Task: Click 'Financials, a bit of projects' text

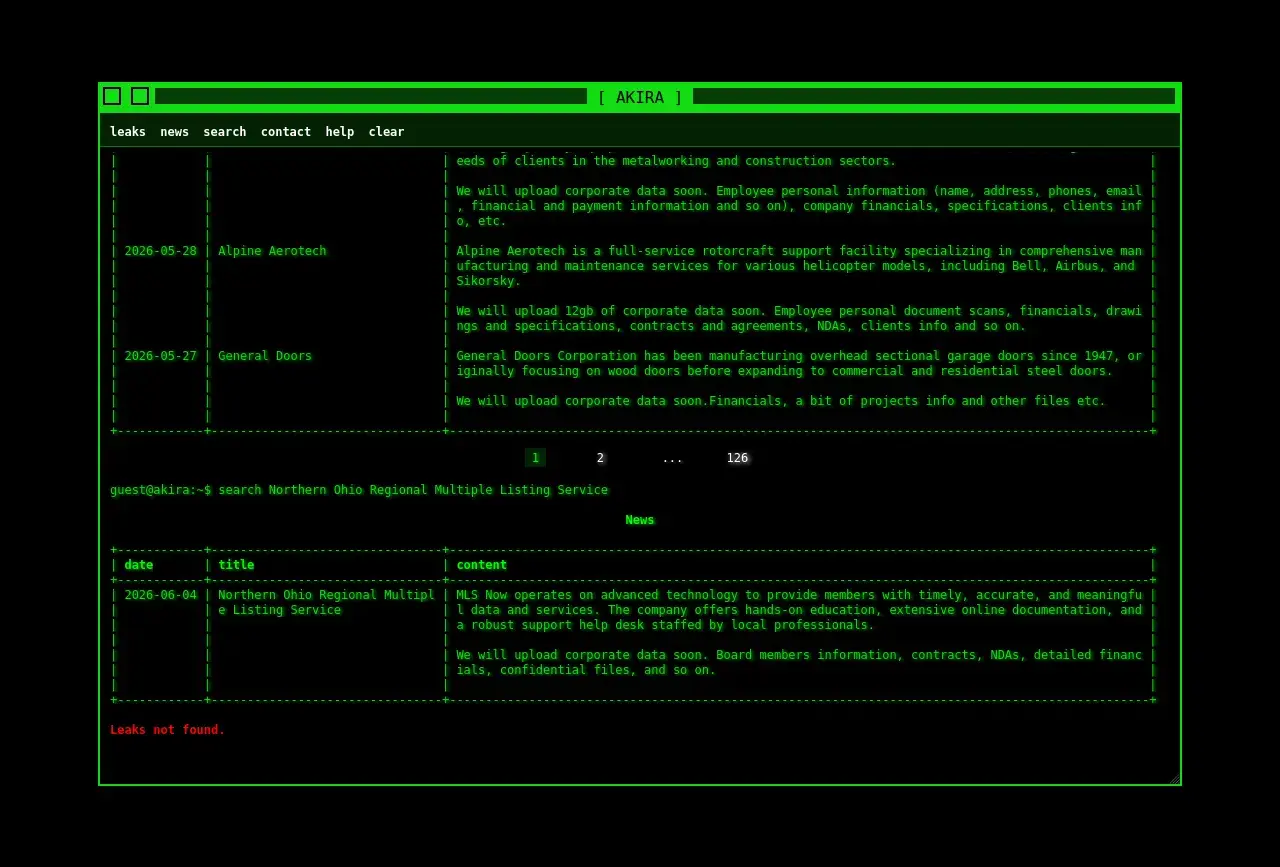Action: point(781,401)
